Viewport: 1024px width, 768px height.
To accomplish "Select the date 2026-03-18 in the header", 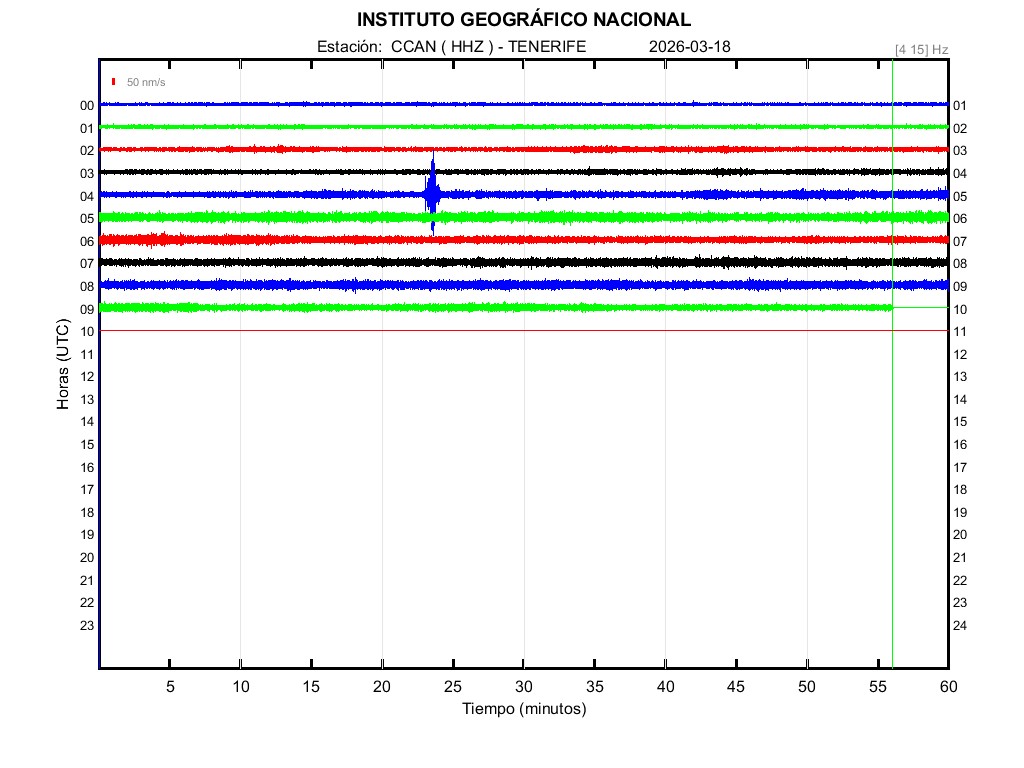I will click(689, 46).
